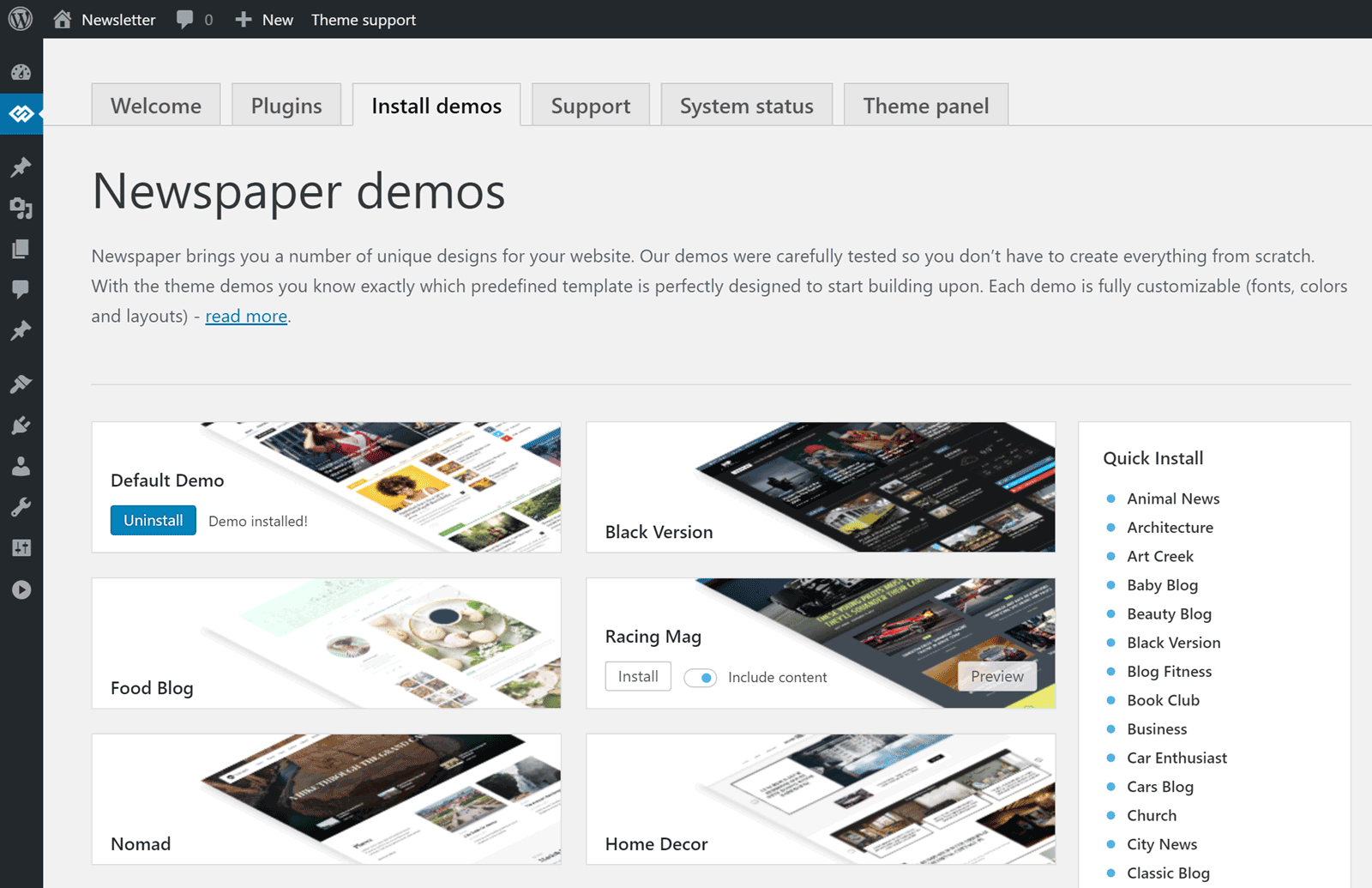Open Plugins via the plug icon
Image resolution: width=1372 pixels, height=888 pixels.
[21, 425]
